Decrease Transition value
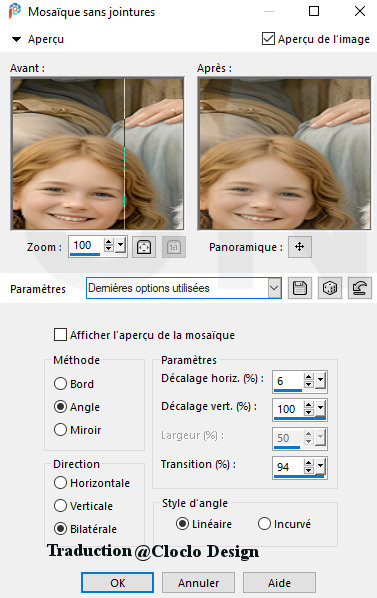This screenshot has height=598, width=377. [x=309, y=470]
